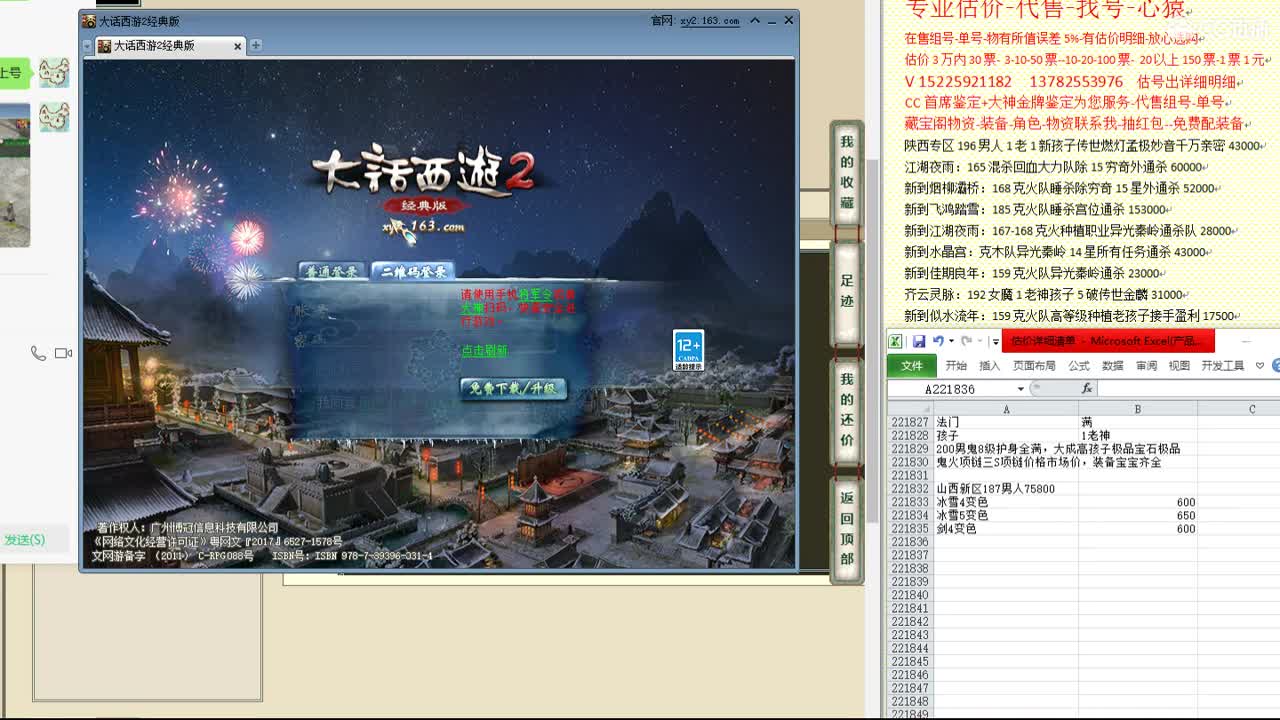Select cell starting with 鬼火项链三S项链
This screenshot has height=720, width=1280.
[1006, 462]
